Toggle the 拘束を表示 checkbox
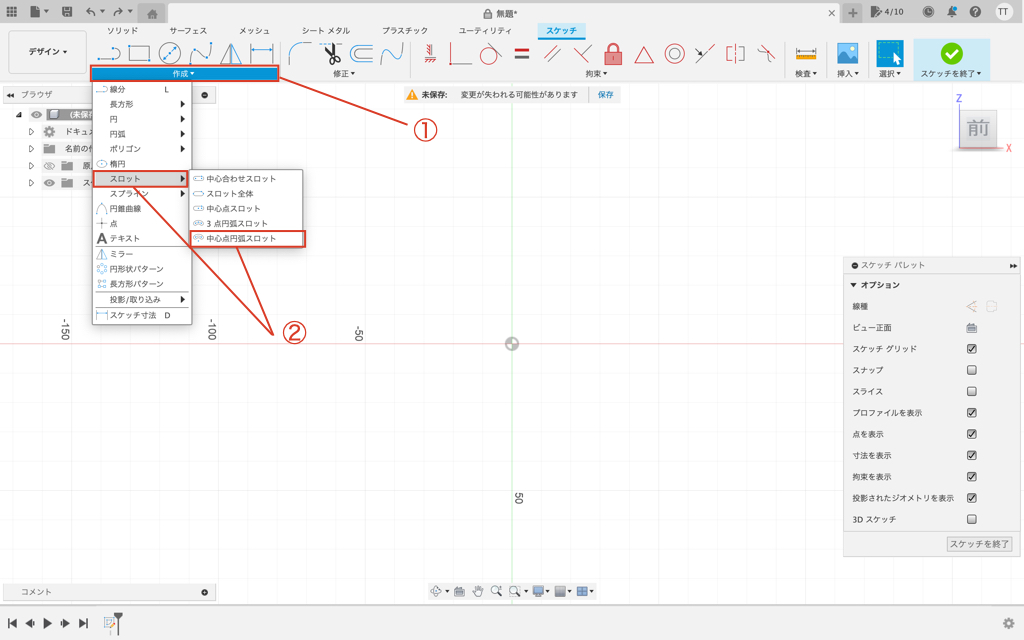Screen dimensions: 1024x640 click(x=972, y=477)
